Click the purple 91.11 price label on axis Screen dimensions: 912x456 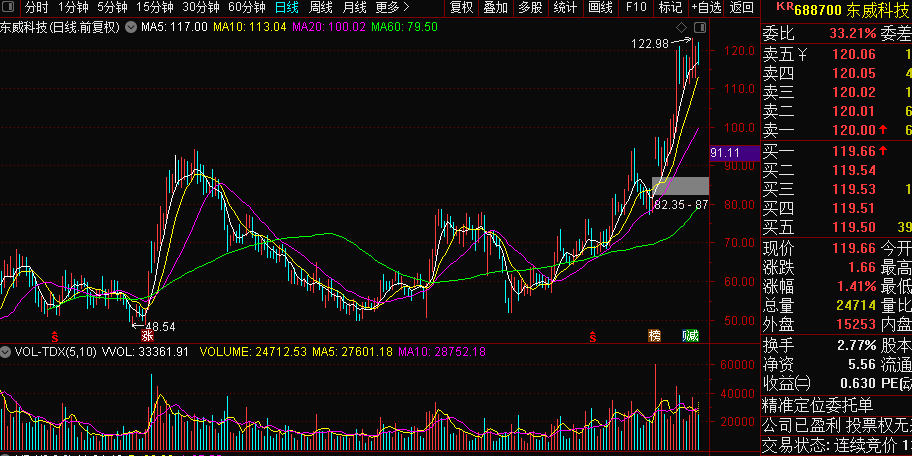click(725, 153)
